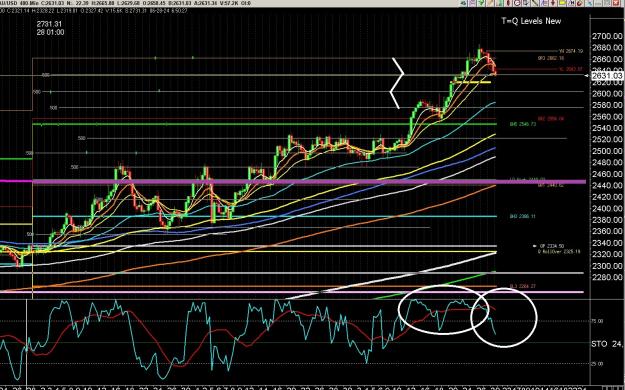
Task: Select the diagonal trend line tool
Action: [x=535, y=3]
